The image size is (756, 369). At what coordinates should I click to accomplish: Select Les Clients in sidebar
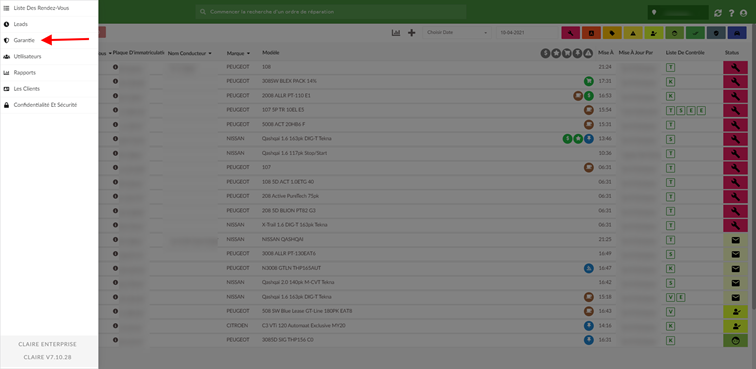click(27, 89)
